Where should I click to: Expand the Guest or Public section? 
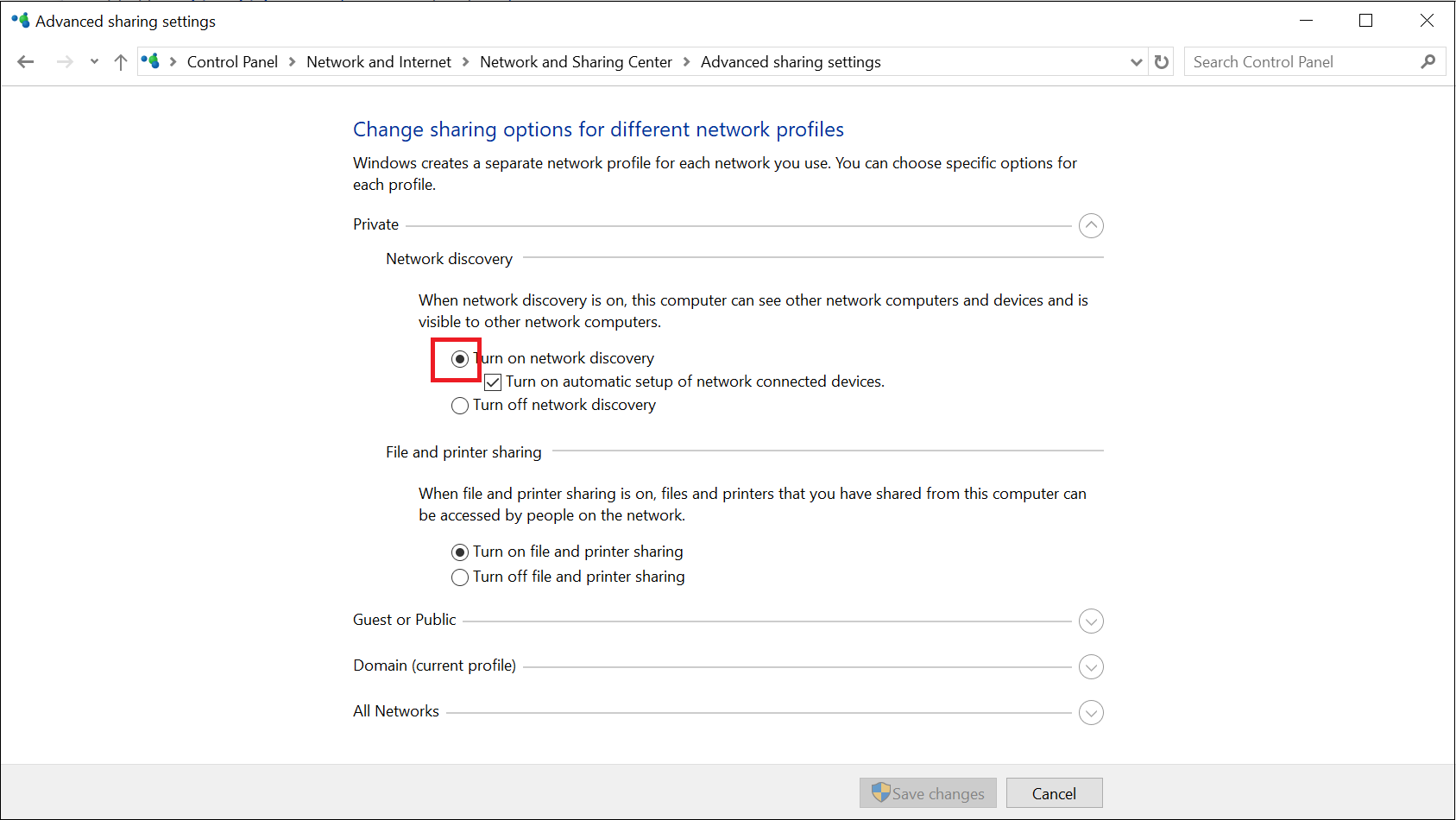1091,621
